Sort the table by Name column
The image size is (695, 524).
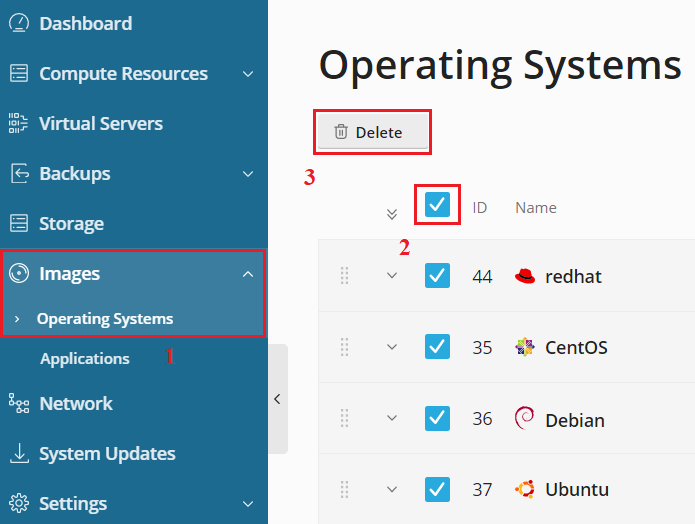pyautogui.click(x=536, y=208)
